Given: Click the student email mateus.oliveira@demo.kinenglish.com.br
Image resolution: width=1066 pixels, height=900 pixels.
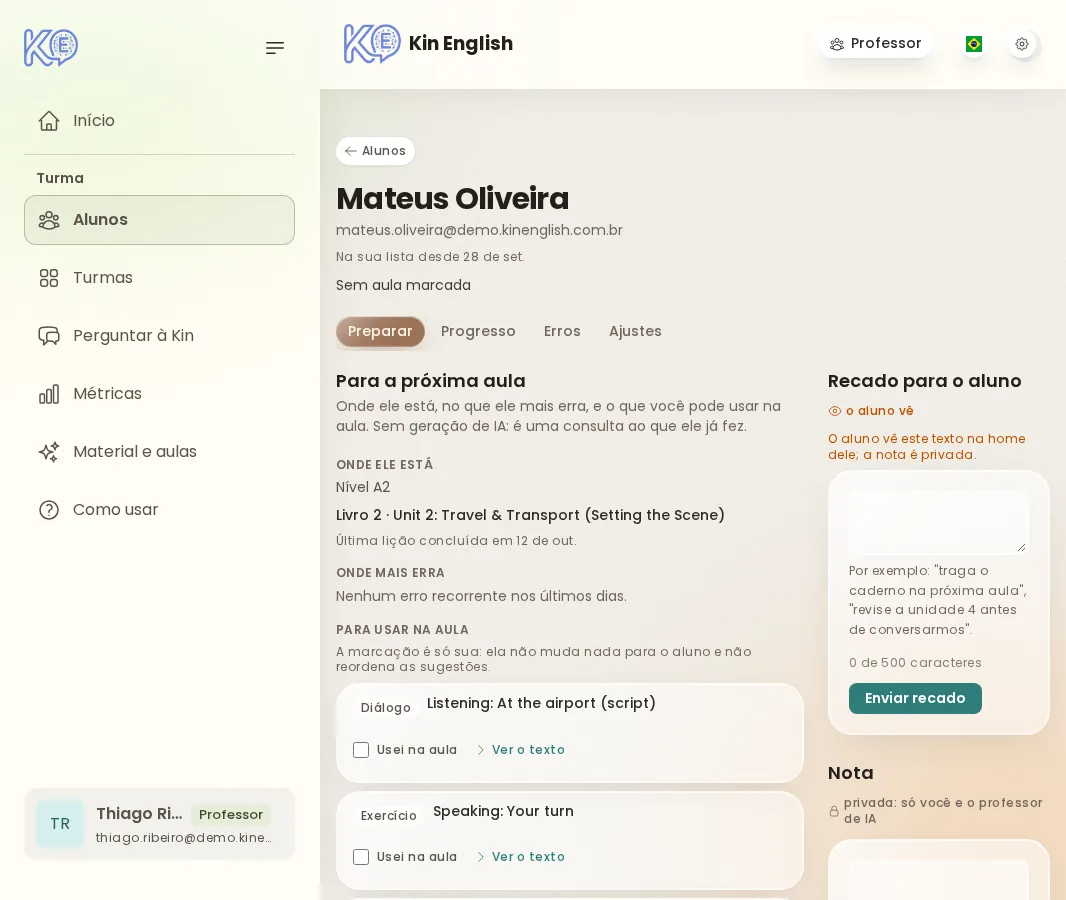Looking at the screenshot, I should (x=479, y=230).
